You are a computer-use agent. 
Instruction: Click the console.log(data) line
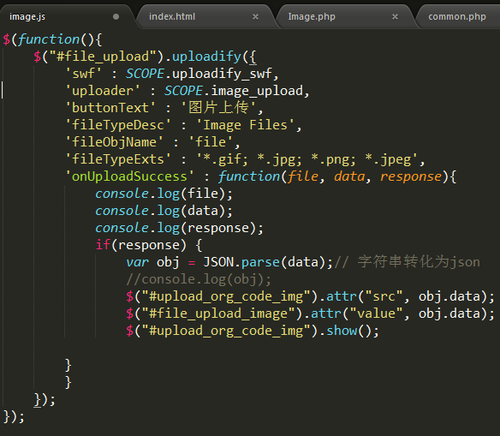(164, 211)
